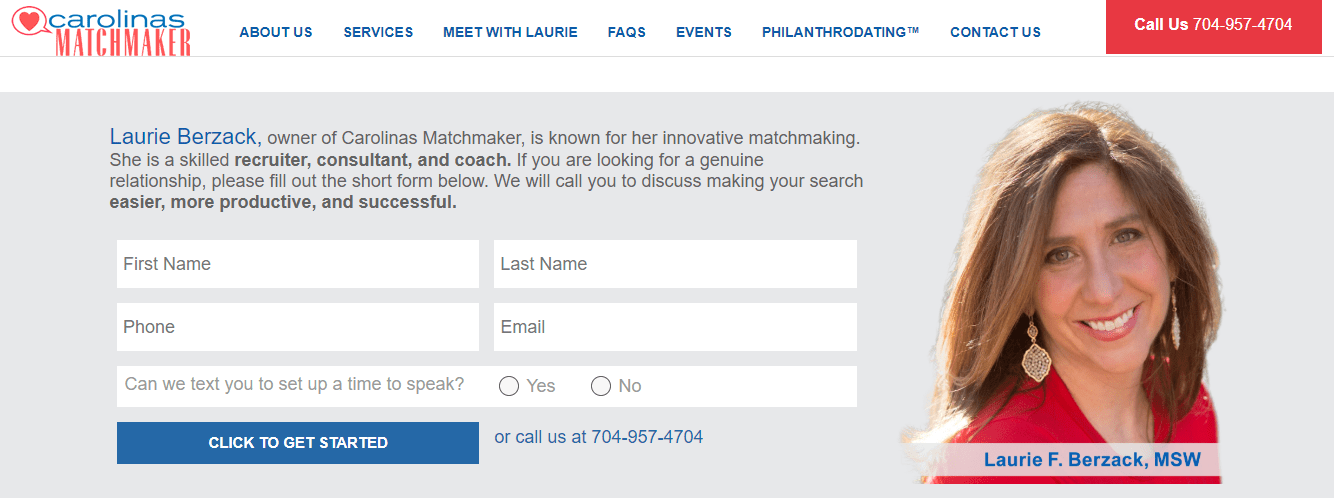Click the 704-957-4704 phone link

[x=647, y=437]
